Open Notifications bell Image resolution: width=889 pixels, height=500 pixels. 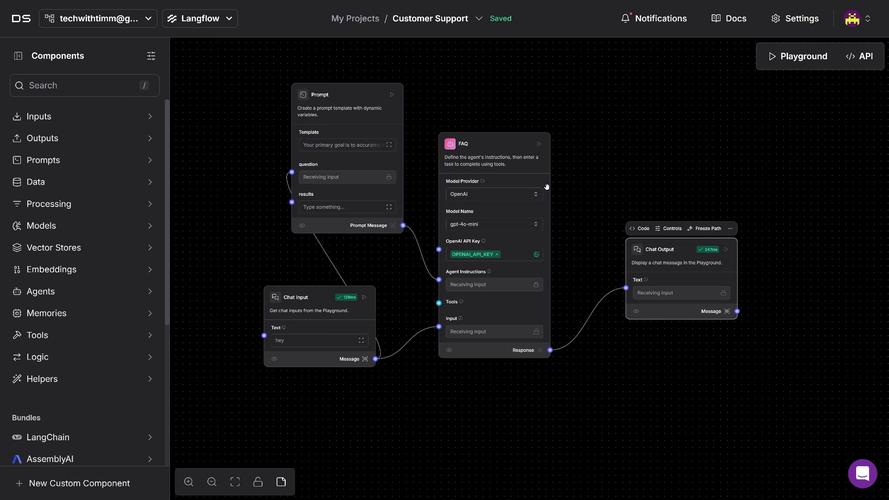654,18
